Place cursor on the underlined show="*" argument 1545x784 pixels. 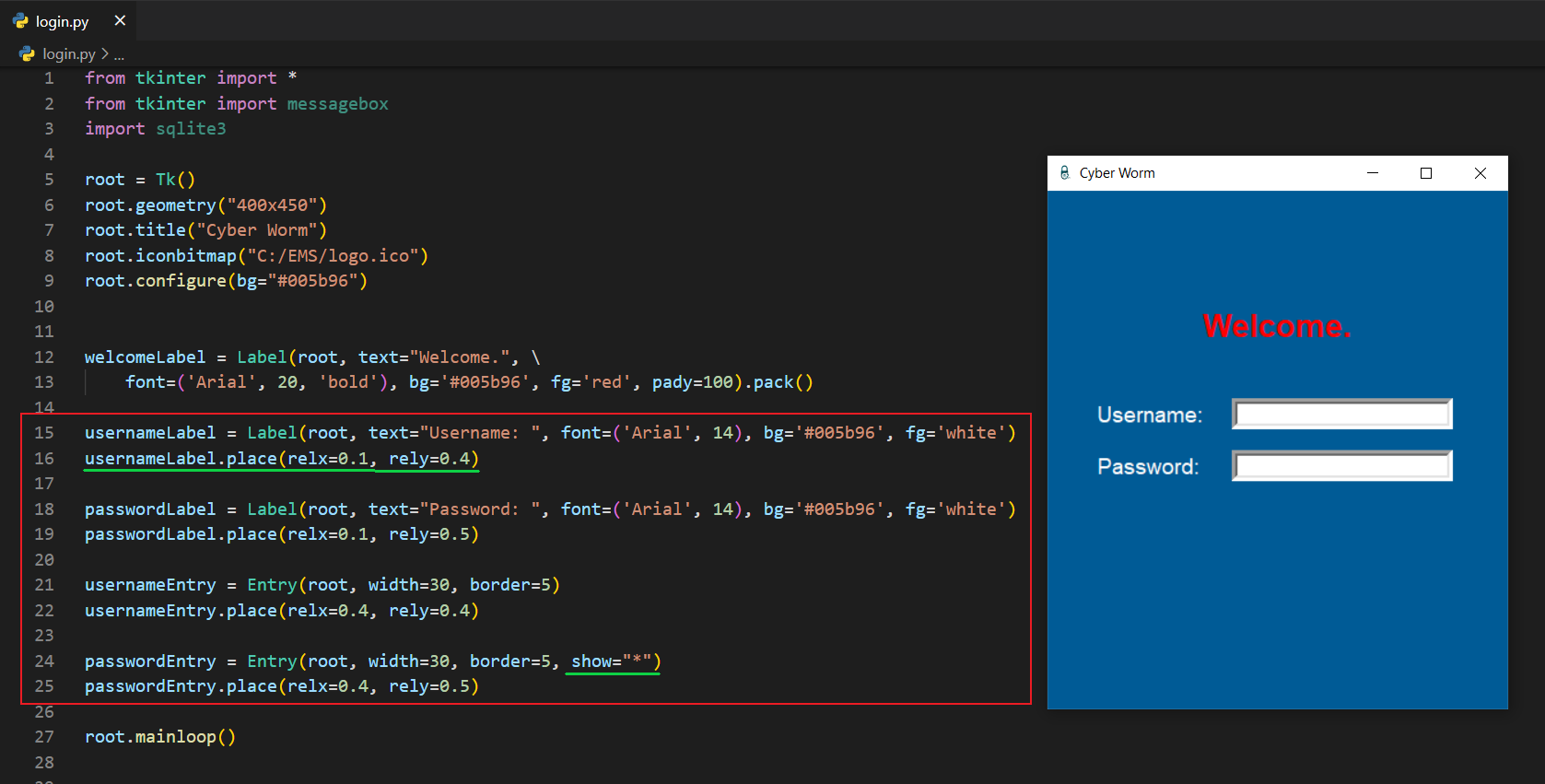tap(613, 661)
